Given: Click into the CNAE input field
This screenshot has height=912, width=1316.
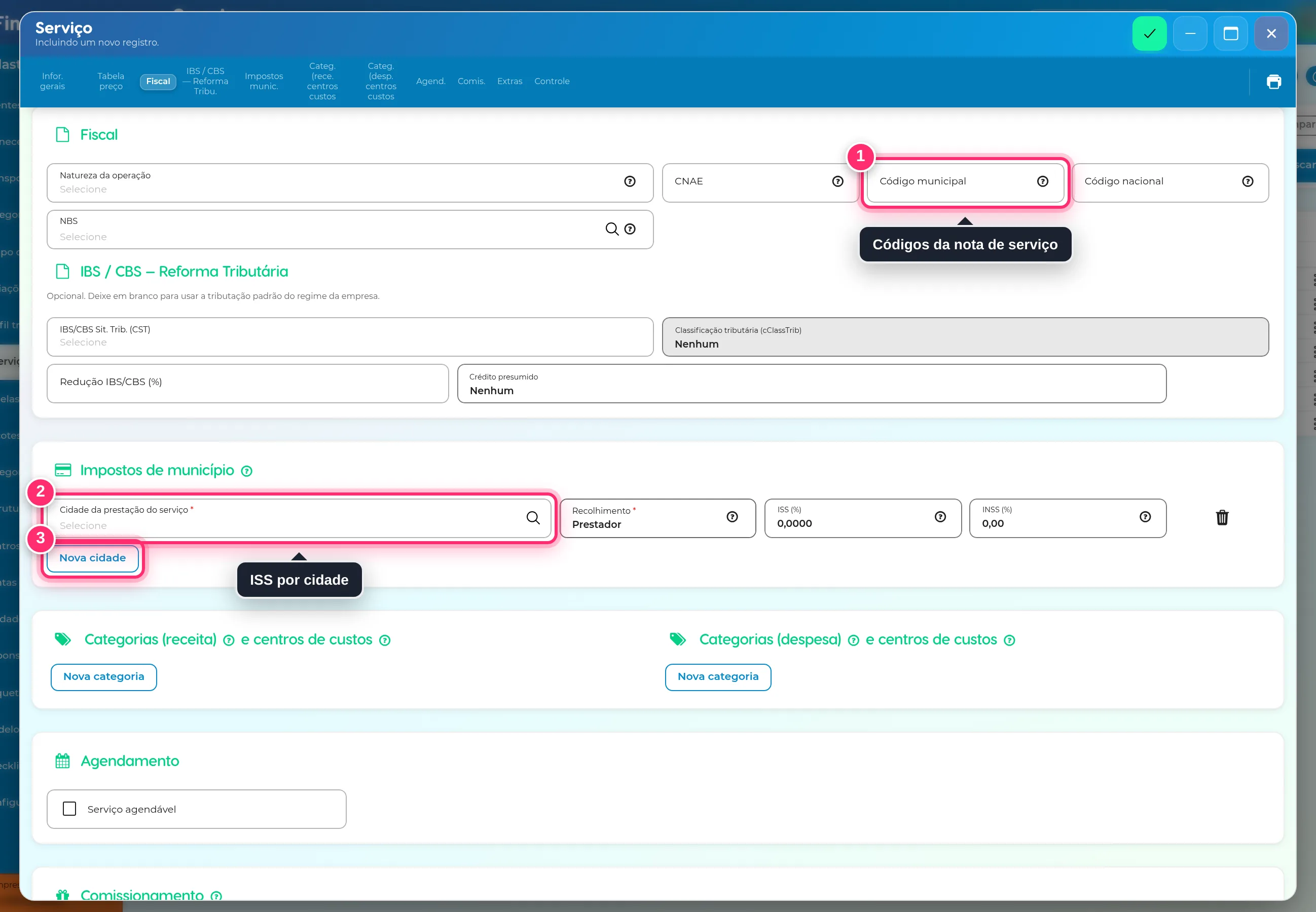Looking at the screenshot, I should [760, 183].
